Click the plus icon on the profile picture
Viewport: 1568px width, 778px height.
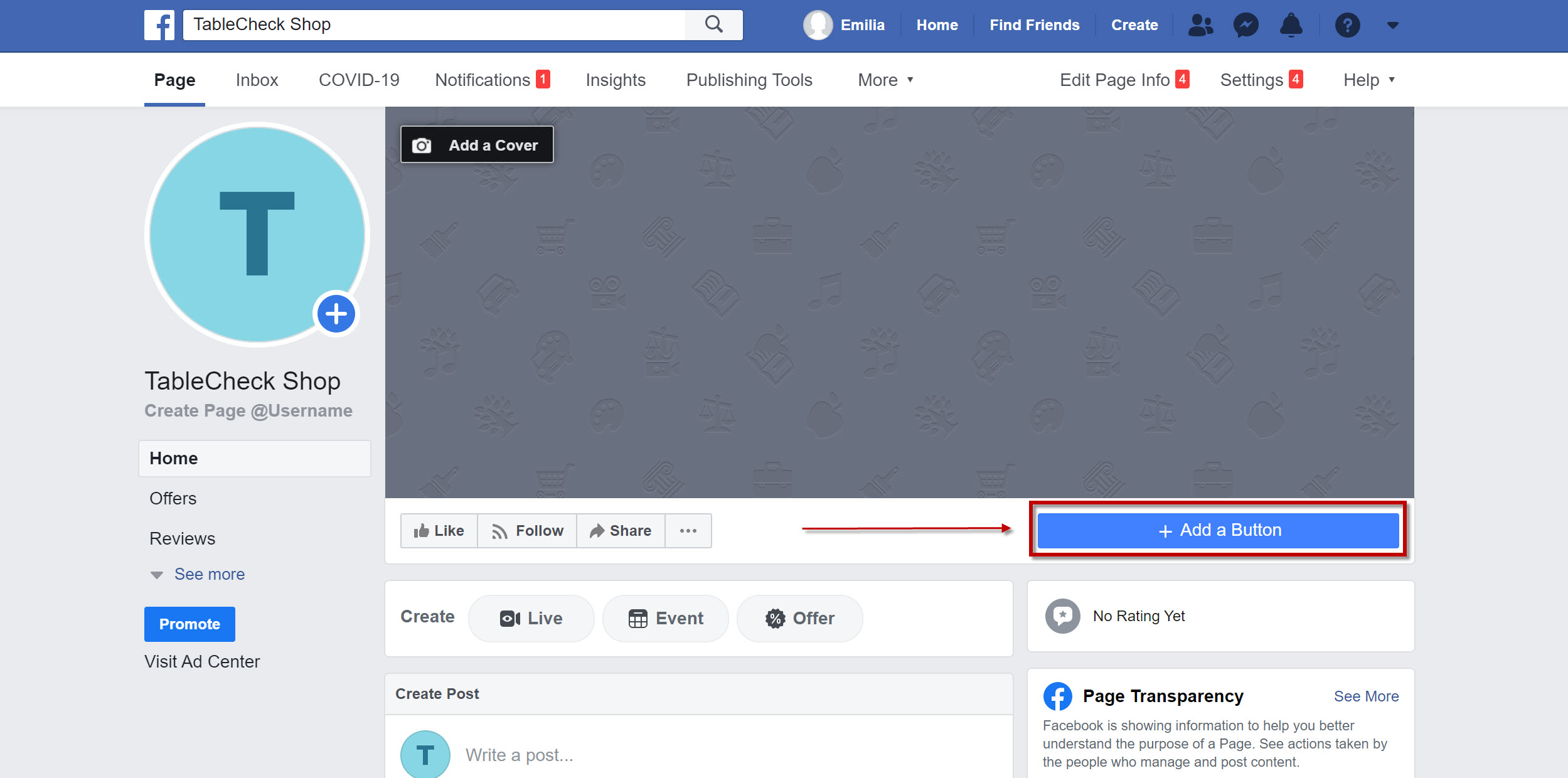336,314
